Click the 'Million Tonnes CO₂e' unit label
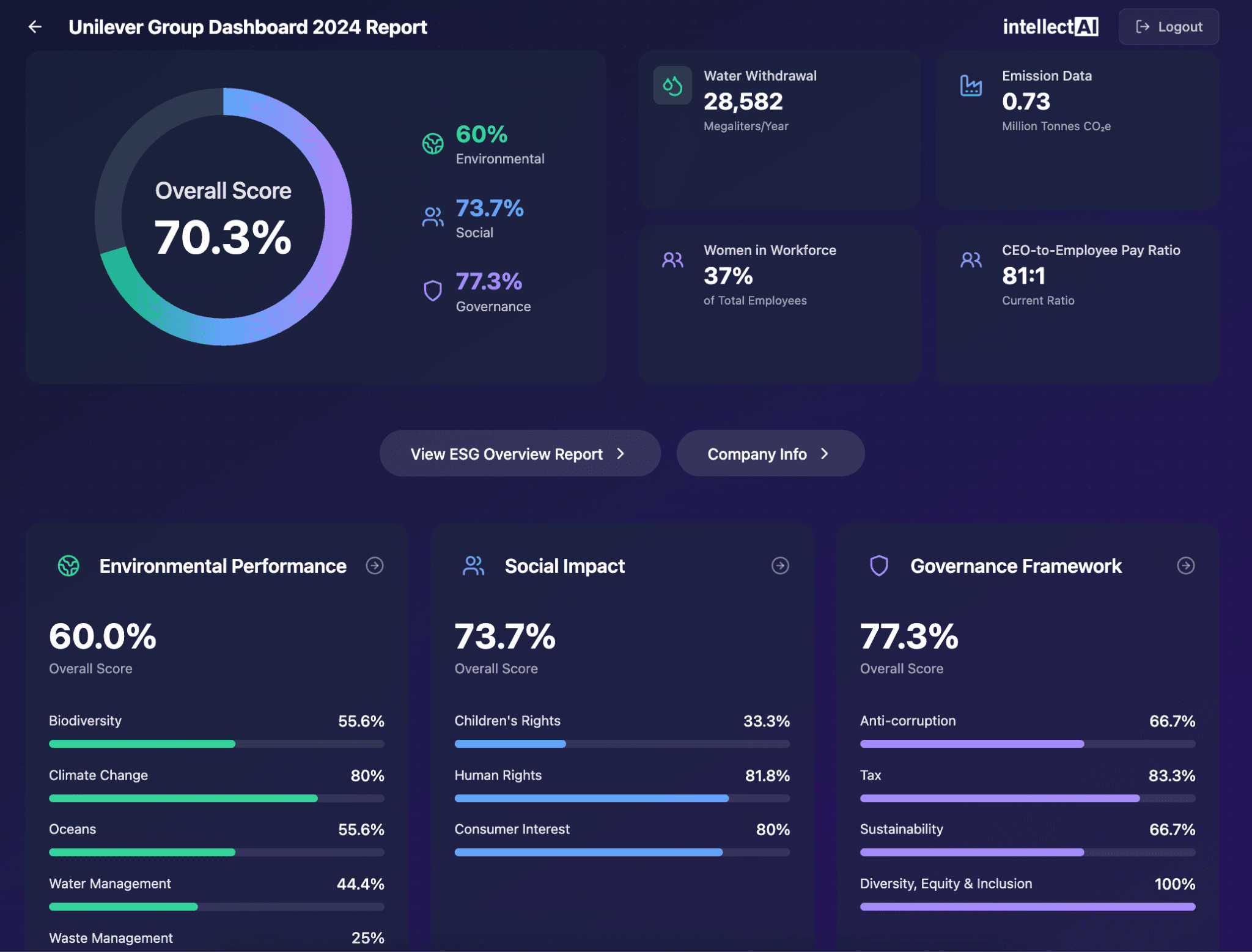Screen dimensions: 1252x952 click(1056, 126)
